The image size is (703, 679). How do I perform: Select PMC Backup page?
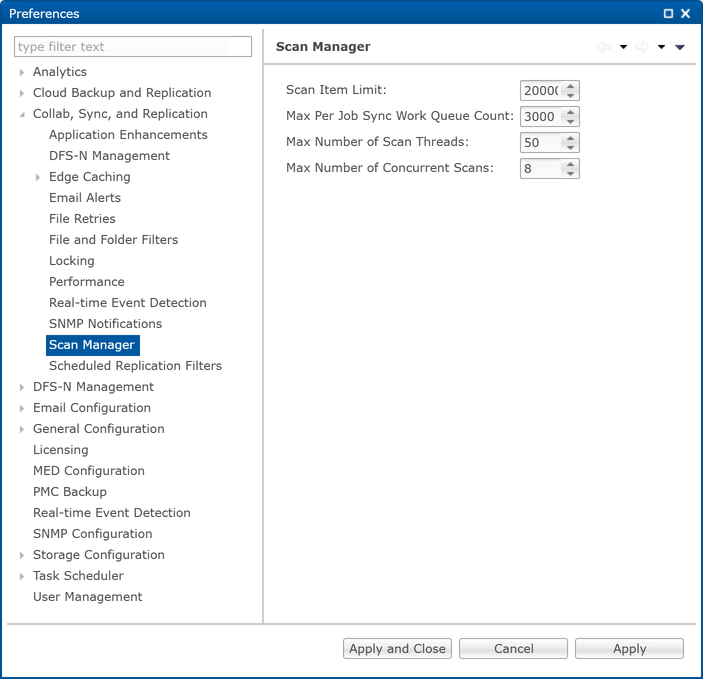(x=70, y=492)
